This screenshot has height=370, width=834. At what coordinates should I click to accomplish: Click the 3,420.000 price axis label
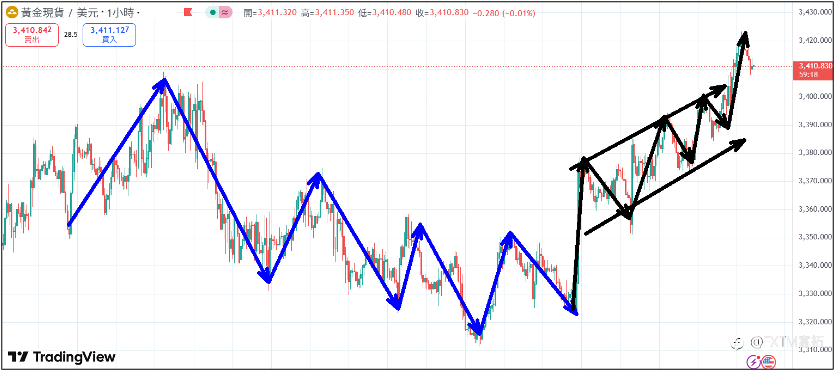(815, 40)
